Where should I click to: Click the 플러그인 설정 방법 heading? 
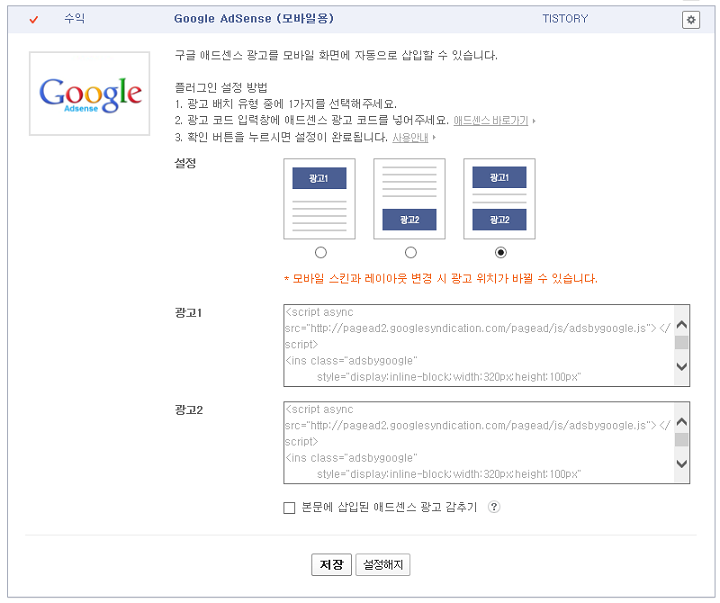pyautogui.click(x=221, y=87)
